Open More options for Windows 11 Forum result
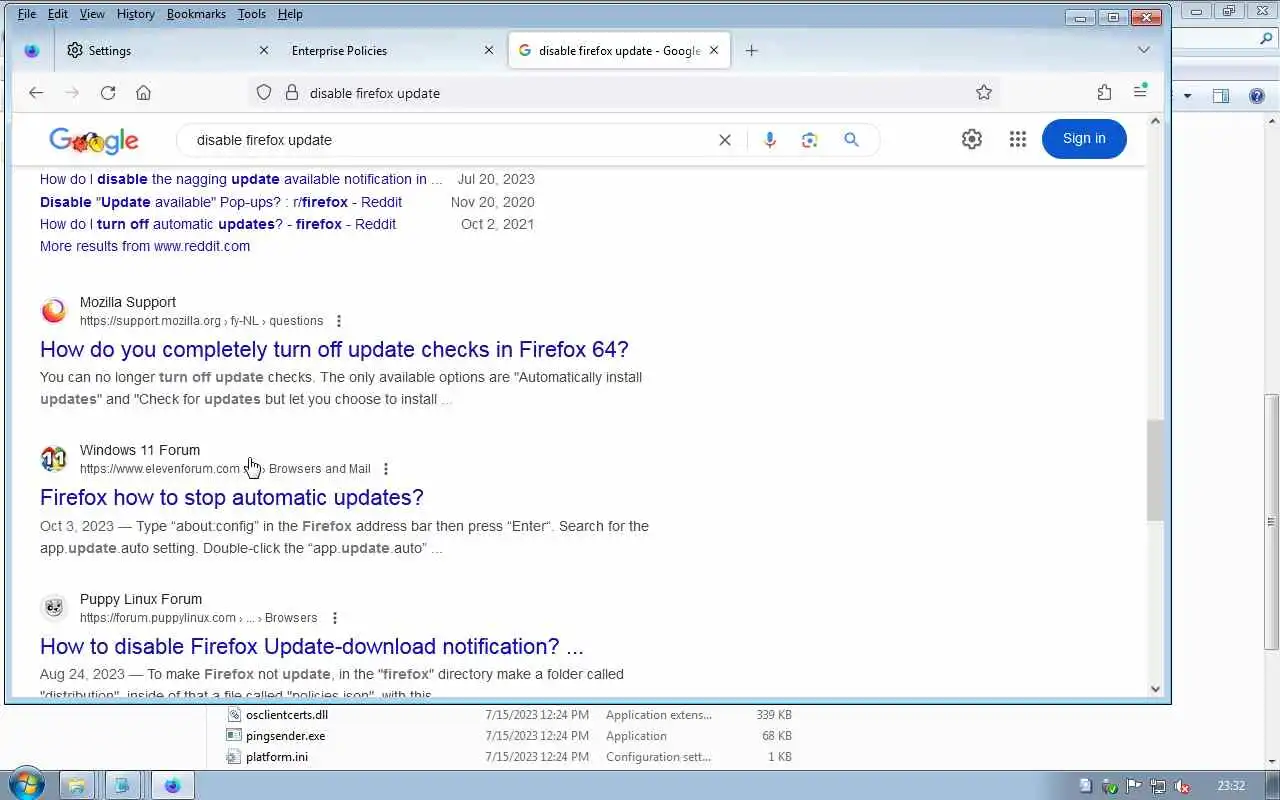The image size is (1280, 800). [x=386, y=469]
